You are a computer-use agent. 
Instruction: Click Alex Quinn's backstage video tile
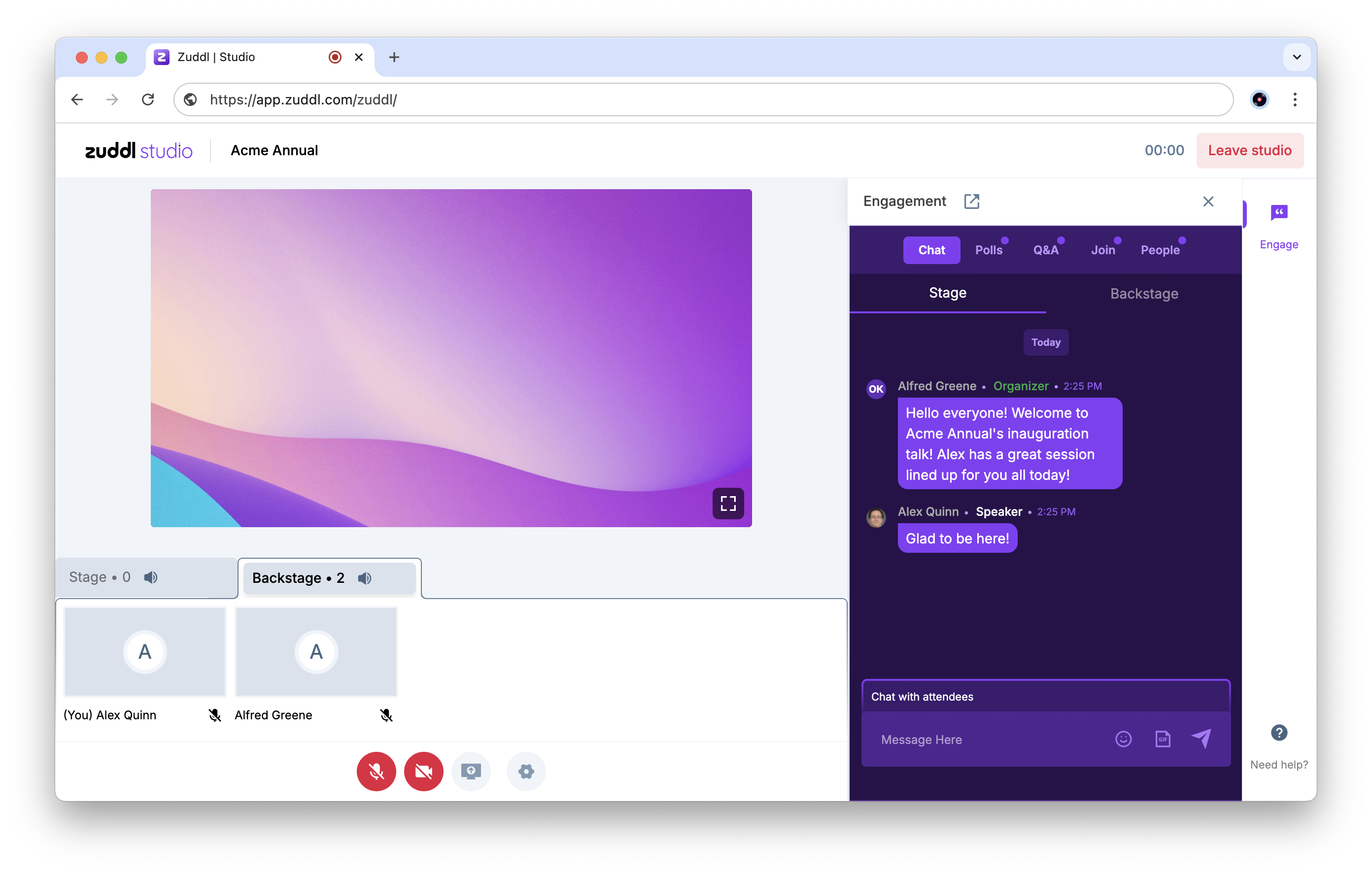pyautogui.click(x=145, y=651)
